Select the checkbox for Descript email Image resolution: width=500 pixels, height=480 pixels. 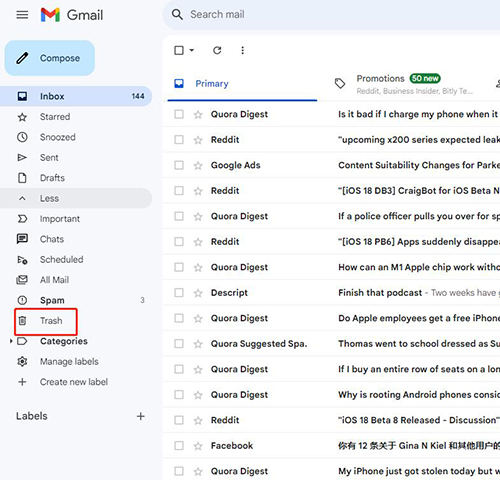(x=179, y=293)
